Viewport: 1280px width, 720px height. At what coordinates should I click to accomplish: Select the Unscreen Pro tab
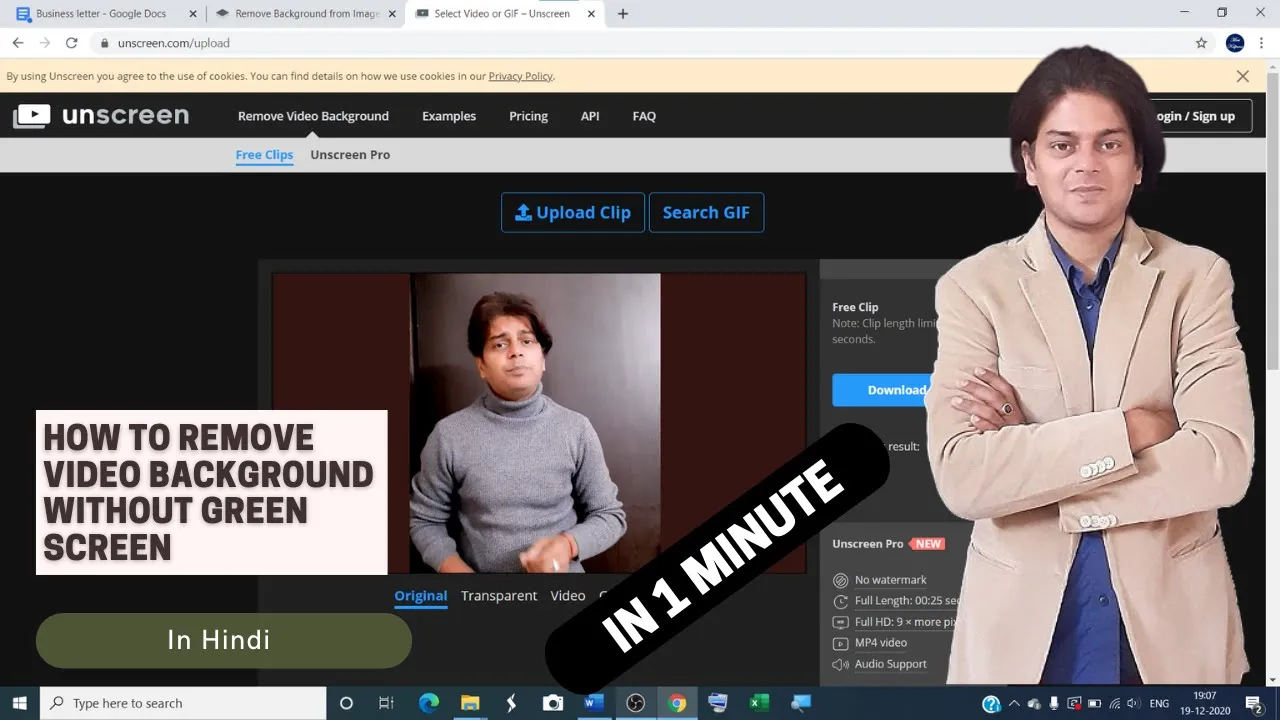pos(350,155)
